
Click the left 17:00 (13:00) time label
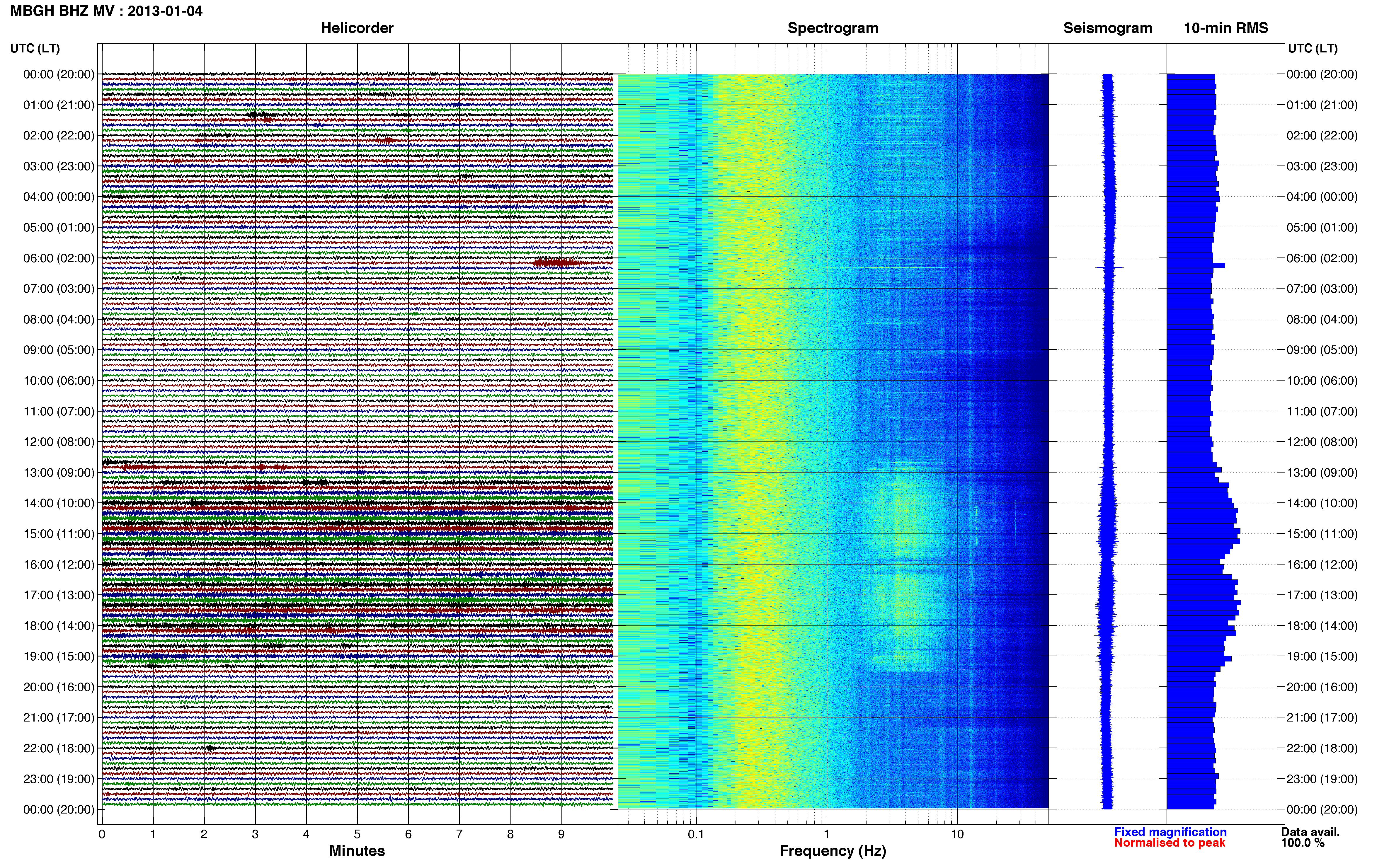coord(59,595)
